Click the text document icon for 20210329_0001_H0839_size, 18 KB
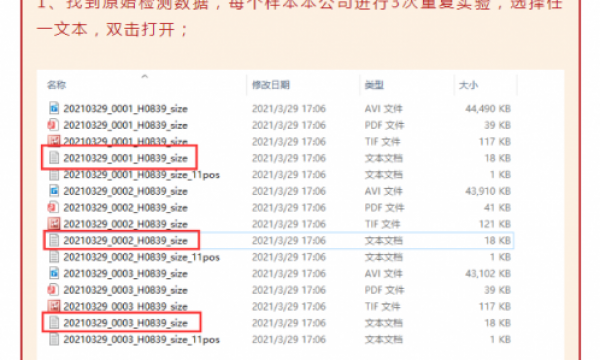This screenshot has width=600, height=360. [54, 158]
